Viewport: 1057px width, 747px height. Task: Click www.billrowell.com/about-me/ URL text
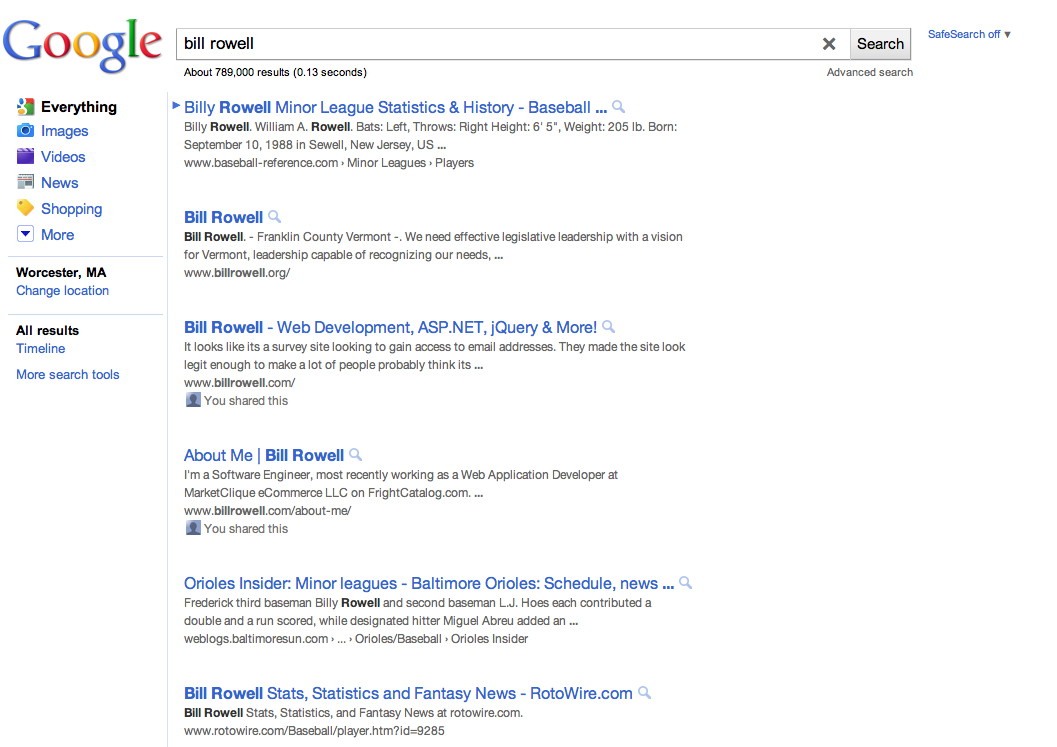[x=267, y=510]
